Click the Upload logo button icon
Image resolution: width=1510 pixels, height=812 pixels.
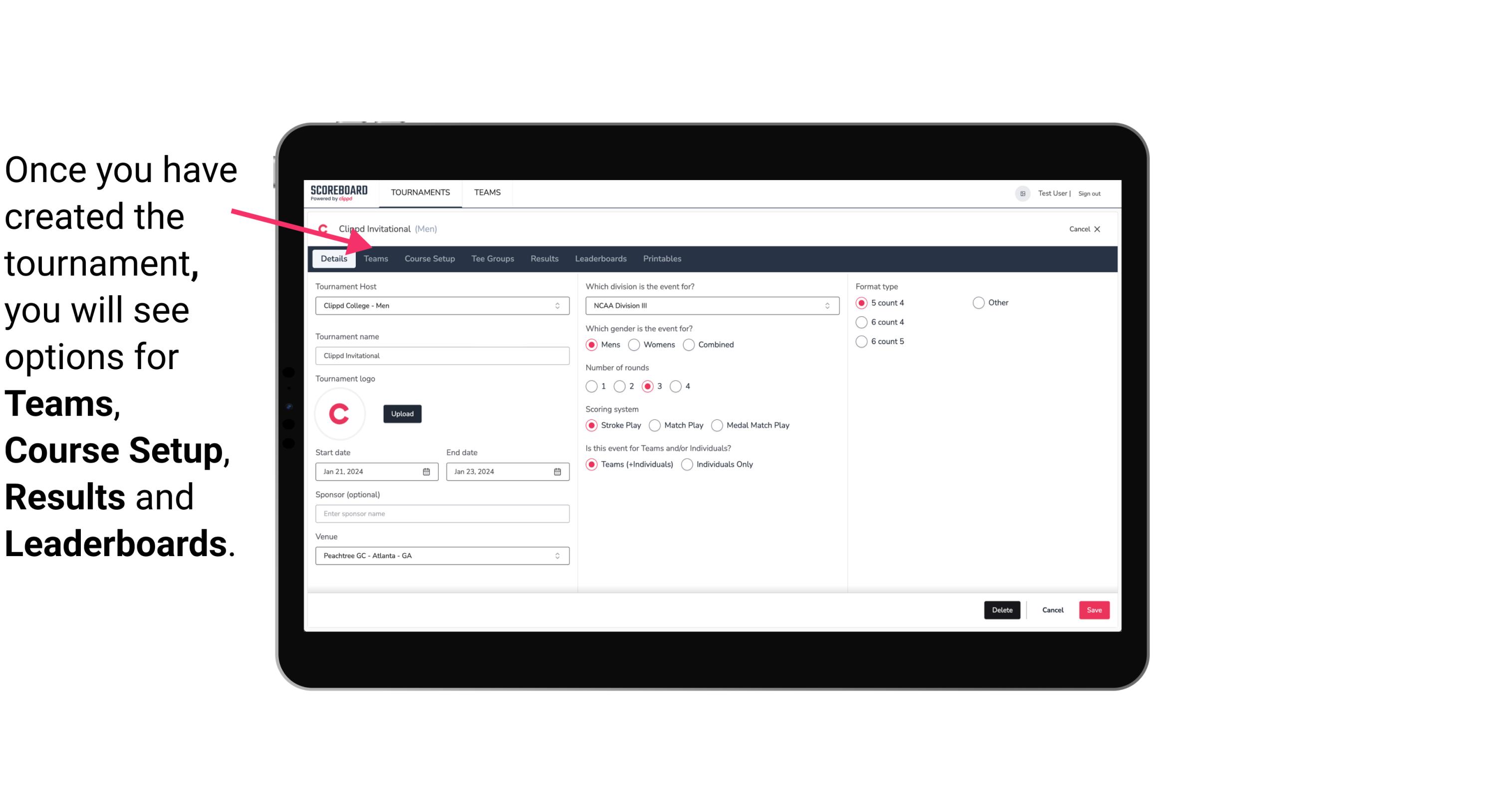(x=402, y=413)
